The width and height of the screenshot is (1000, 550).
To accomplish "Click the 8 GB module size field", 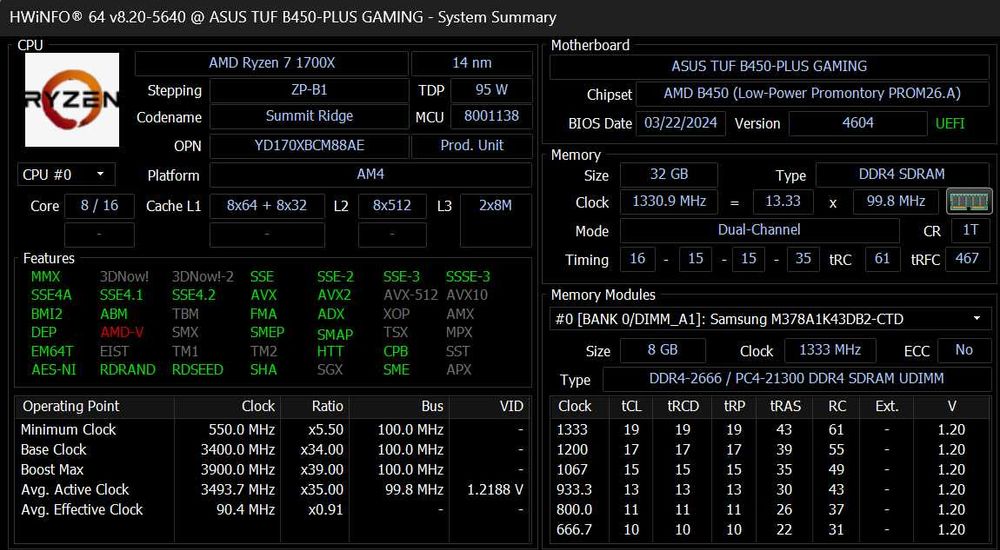I will [x=663, y=350].
